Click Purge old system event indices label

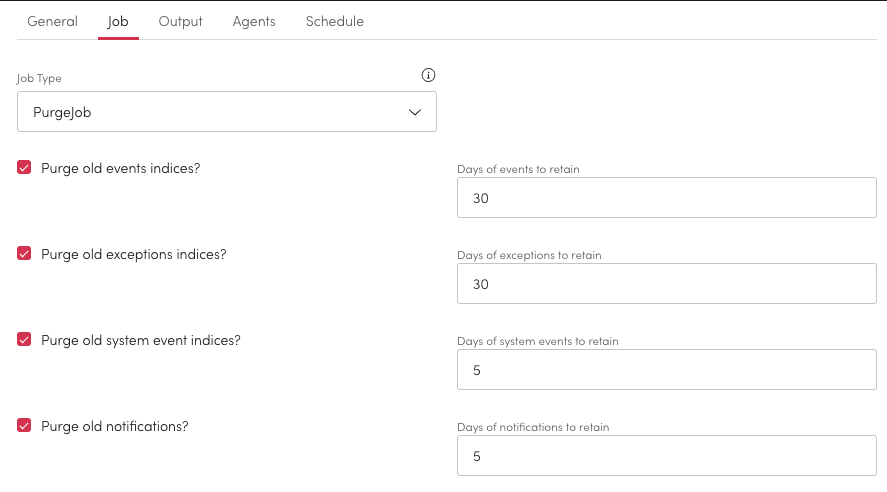(141, 340)
